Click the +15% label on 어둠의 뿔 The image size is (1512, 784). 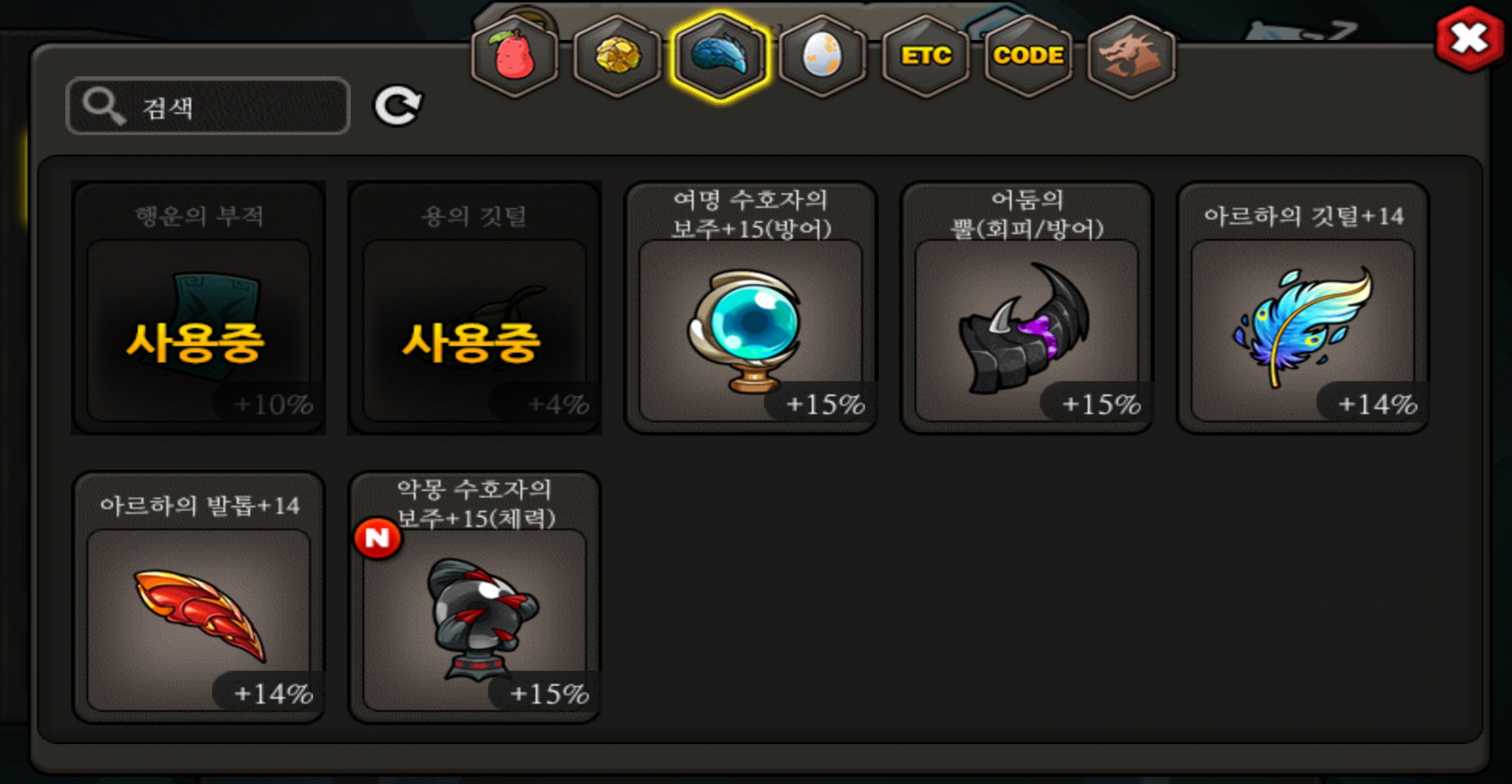[x=1101, y=404]
